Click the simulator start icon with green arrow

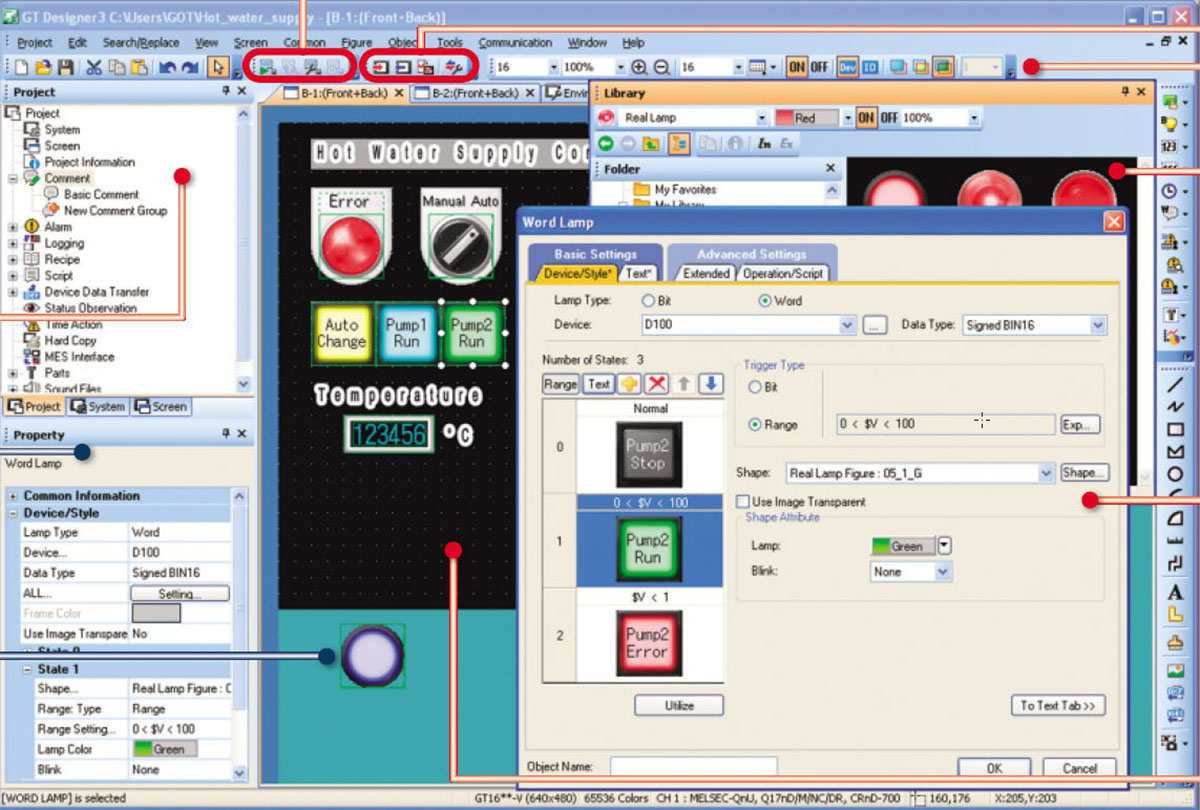(267, 67)
